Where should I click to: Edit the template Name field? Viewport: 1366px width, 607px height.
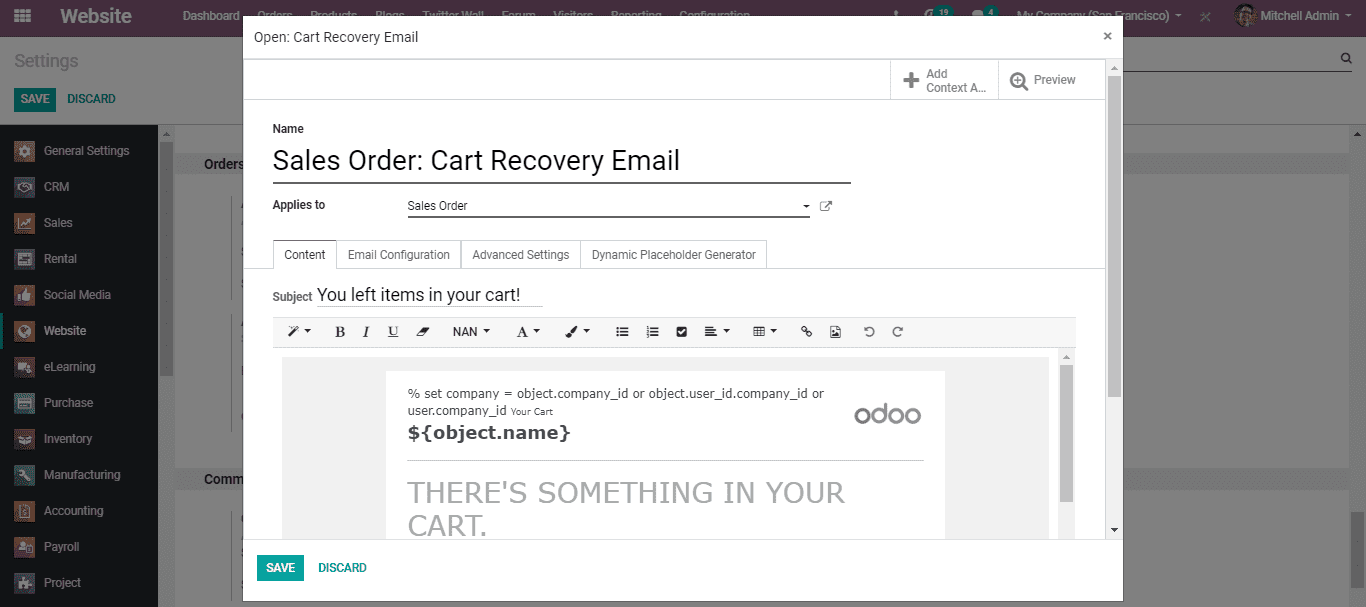[561, 161]
